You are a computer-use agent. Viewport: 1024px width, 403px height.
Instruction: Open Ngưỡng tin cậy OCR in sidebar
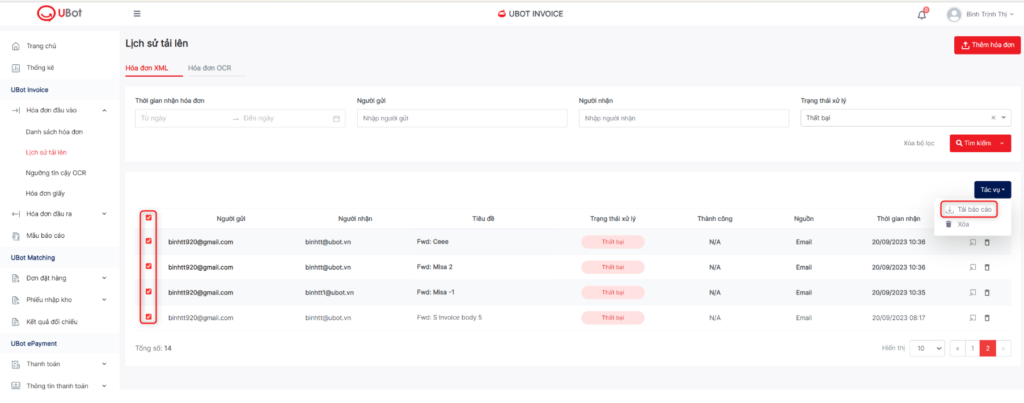[56, 173]
